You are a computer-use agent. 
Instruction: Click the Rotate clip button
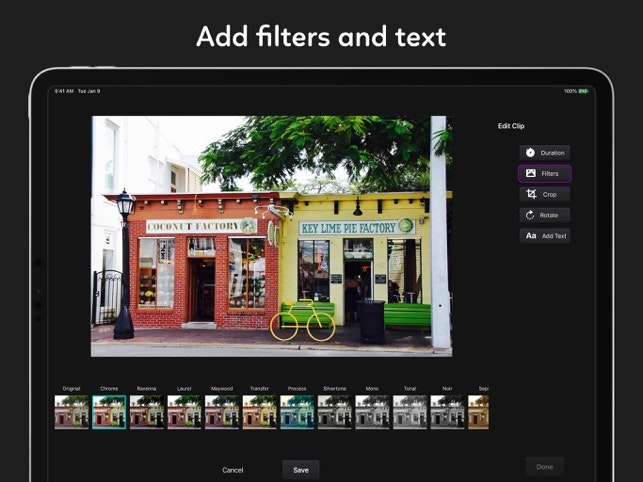tap(544, 215)
